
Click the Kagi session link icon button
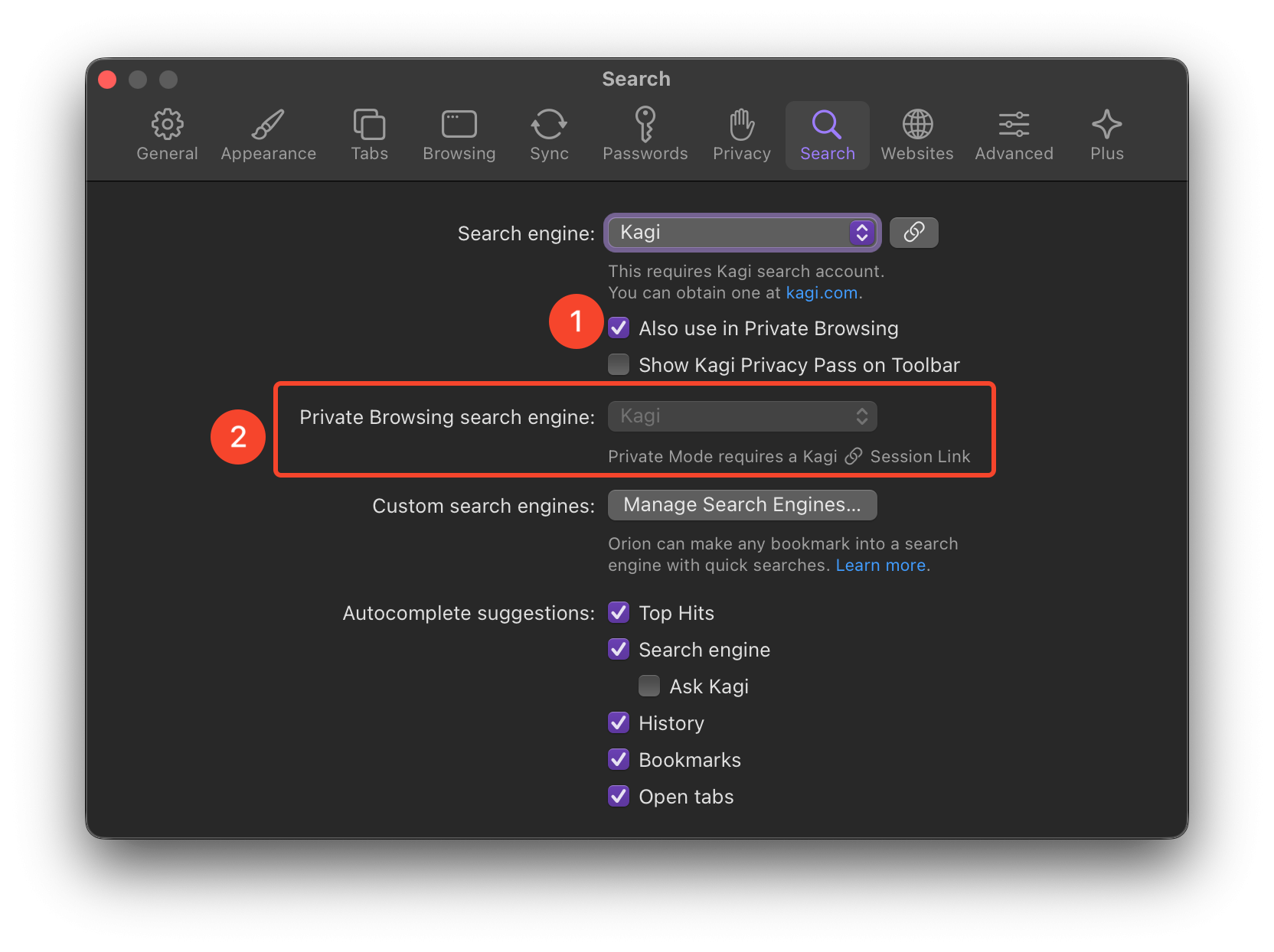913,233
